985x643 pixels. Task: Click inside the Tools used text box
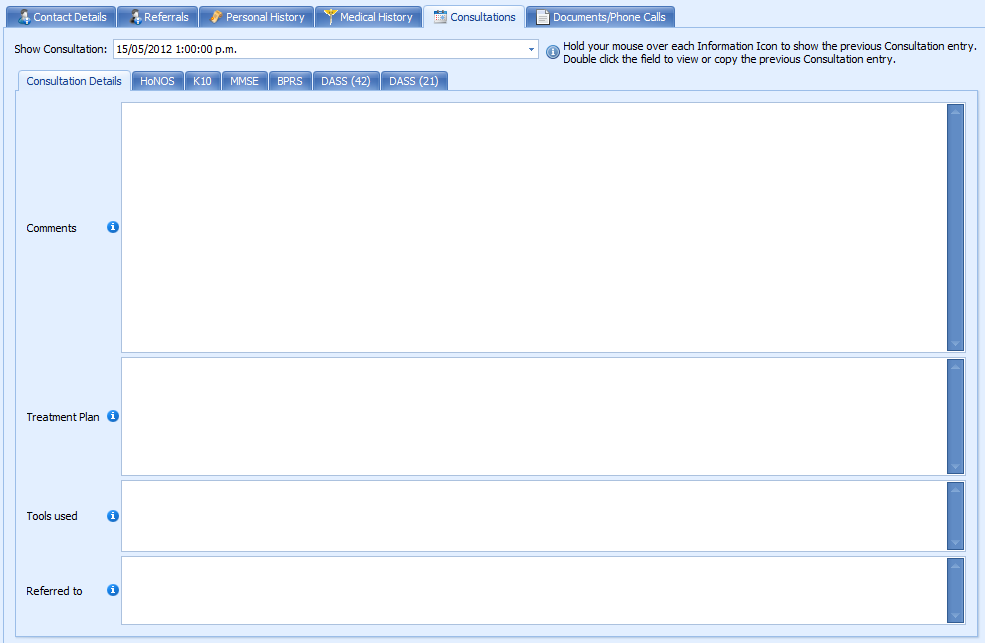(x=534, y=516)
